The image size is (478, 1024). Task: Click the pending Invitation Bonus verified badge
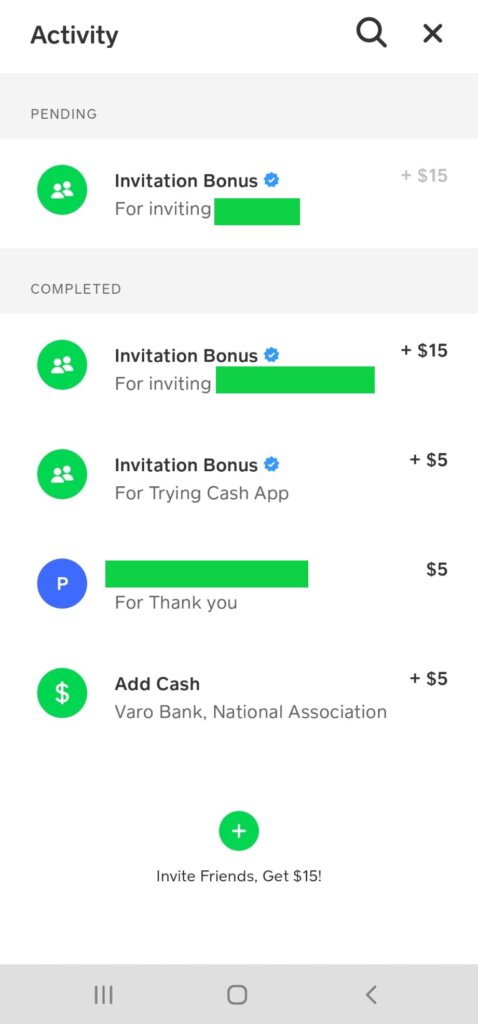(272, 180)
